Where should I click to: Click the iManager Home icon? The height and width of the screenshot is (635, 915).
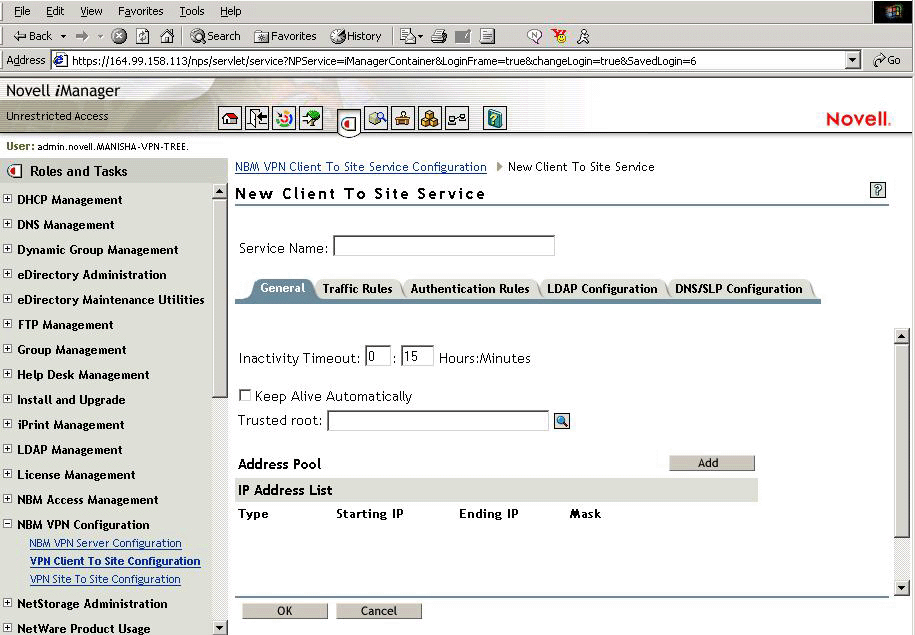pyautogui.click(x=230, y=118)
